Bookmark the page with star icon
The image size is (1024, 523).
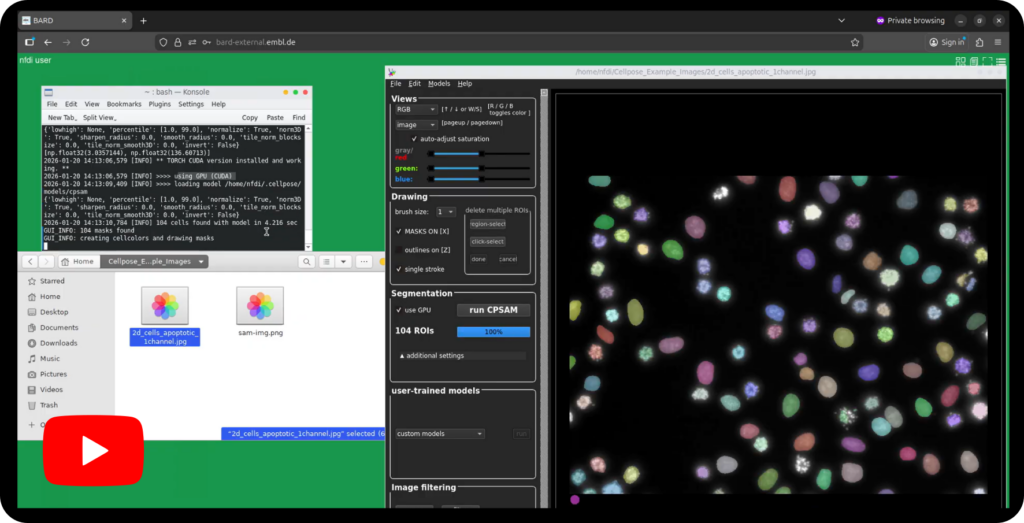[x=855, y=42]
